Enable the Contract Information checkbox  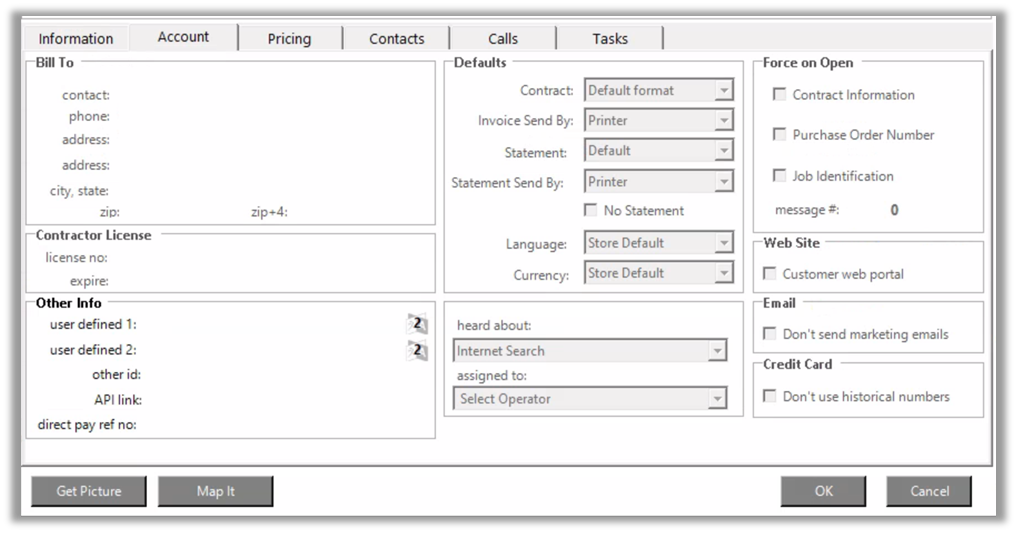coord(780,95)
